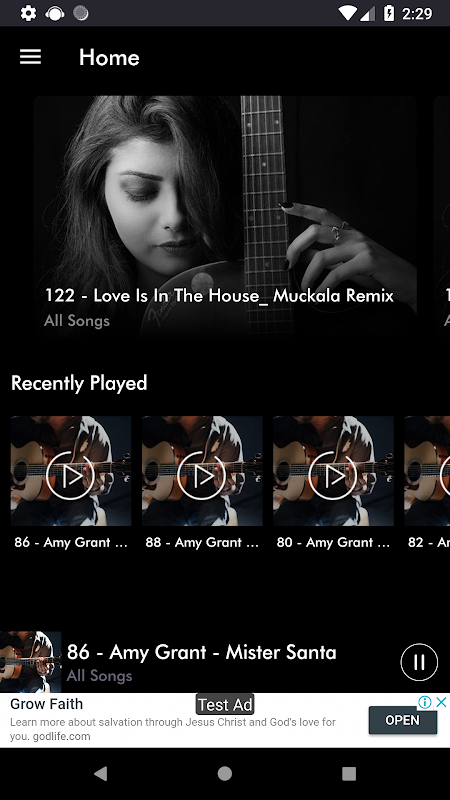Open the now-playing bar album art
This screenshot has height=800, width=450.
pyautogui.click(x=31, y=662)
